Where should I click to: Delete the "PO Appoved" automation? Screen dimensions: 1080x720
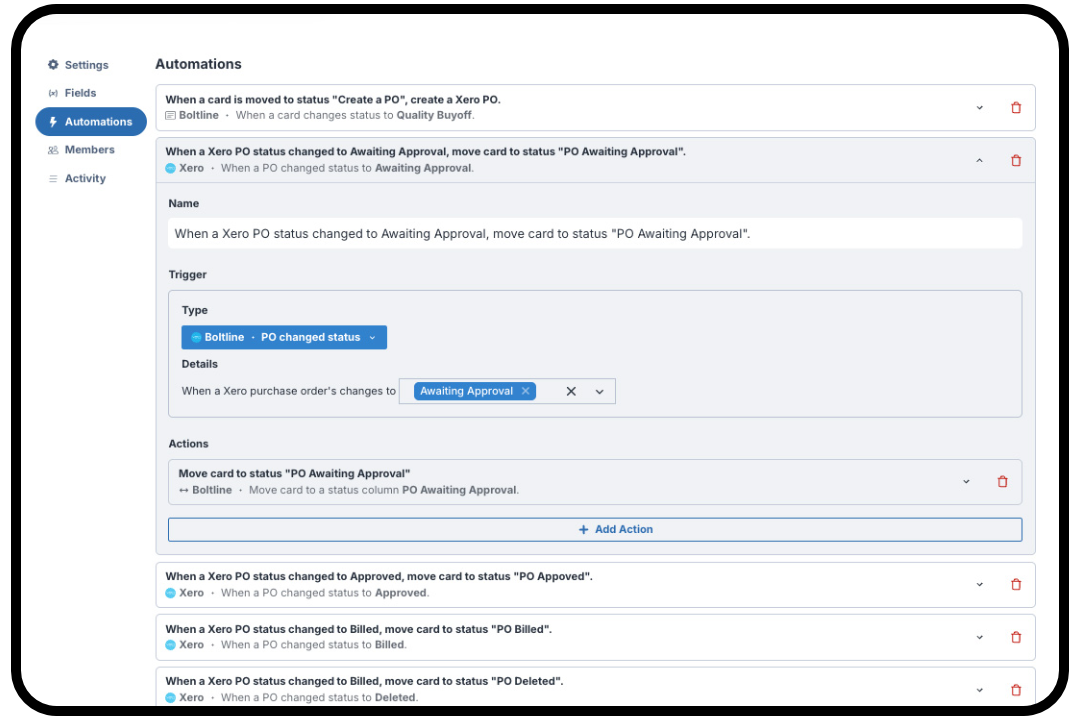[1015, 584]
